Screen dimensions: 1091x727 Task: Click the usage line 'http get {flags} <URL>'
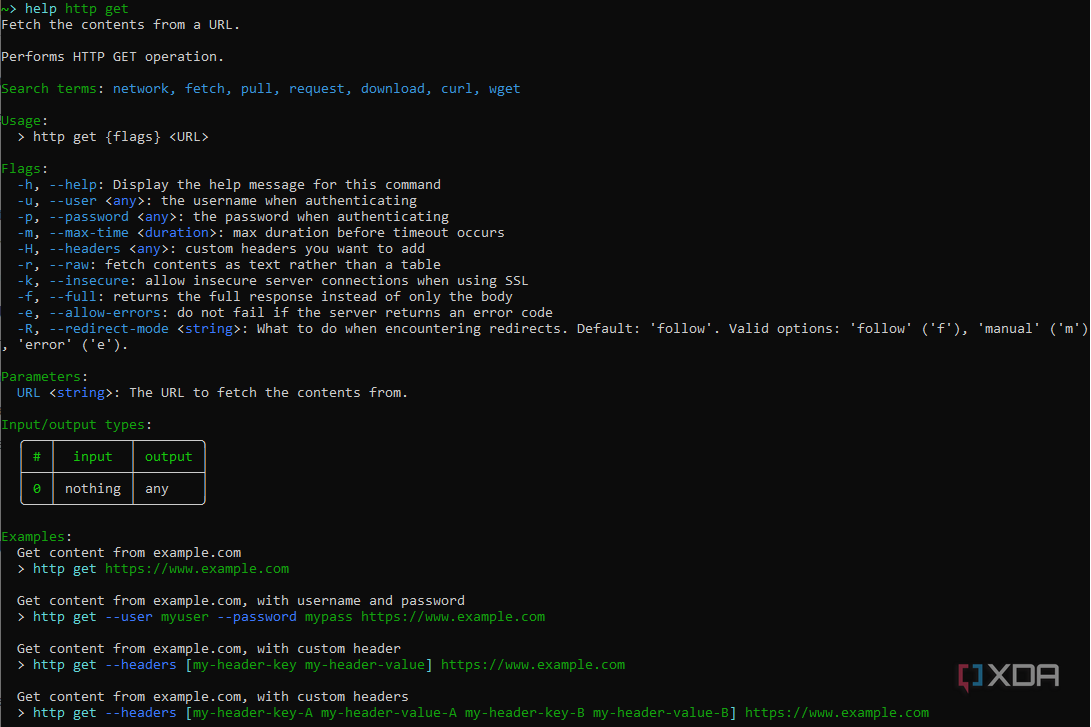(120, 136)
